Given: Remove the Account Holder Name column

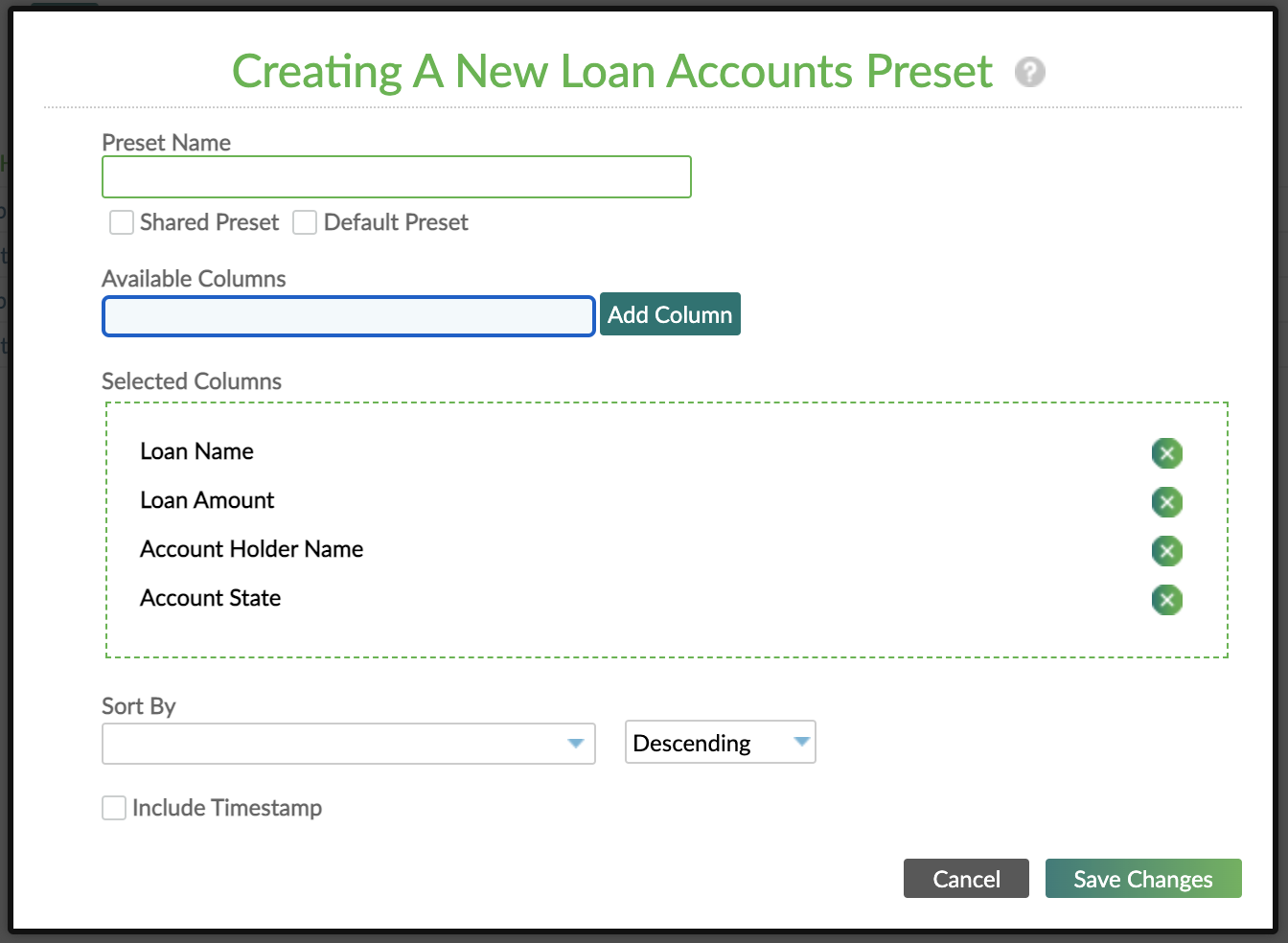Looking at the screenshot, I should [1167, 551].
